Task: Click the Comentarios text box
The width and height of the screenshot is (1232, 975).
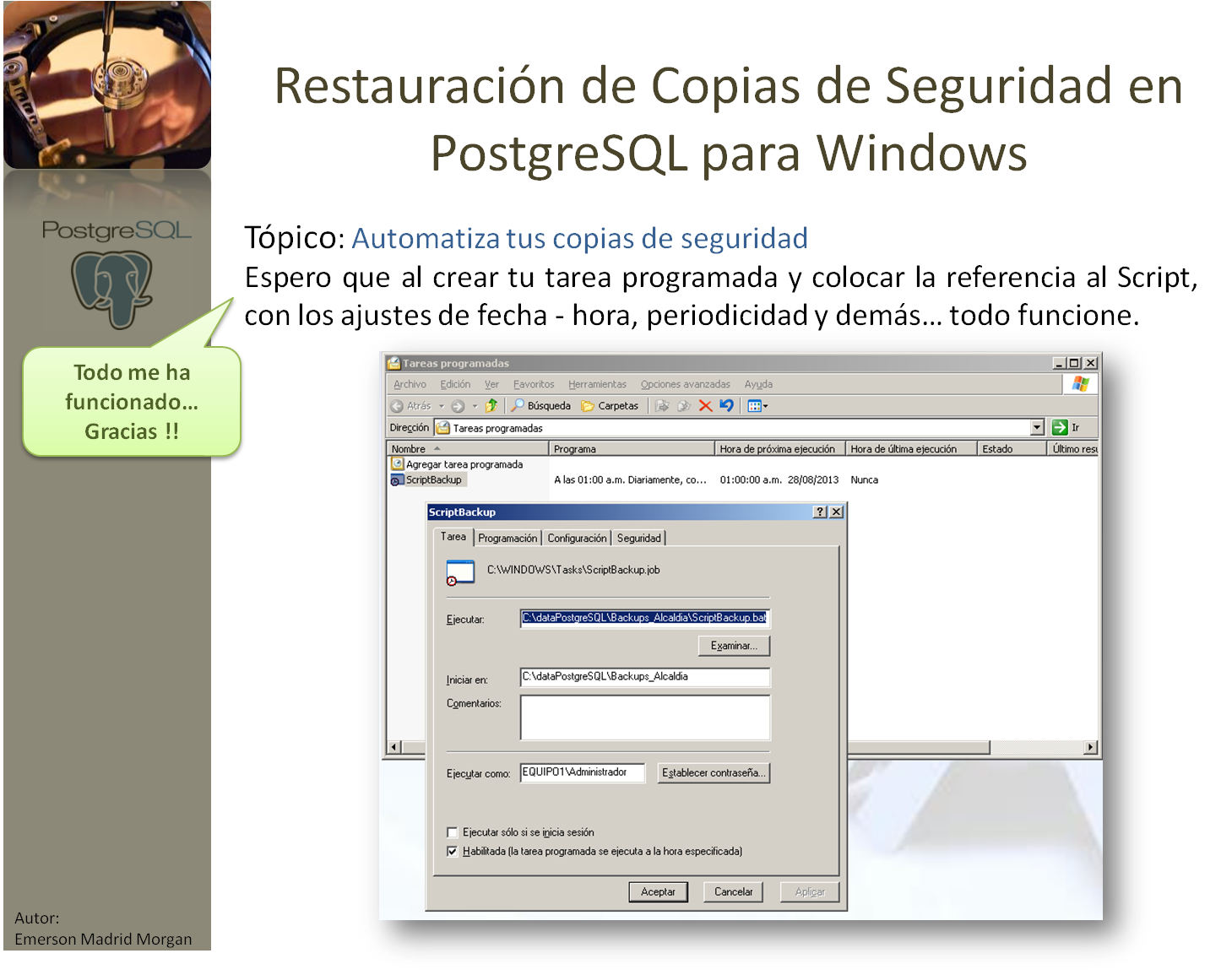Action: point(645,718)
